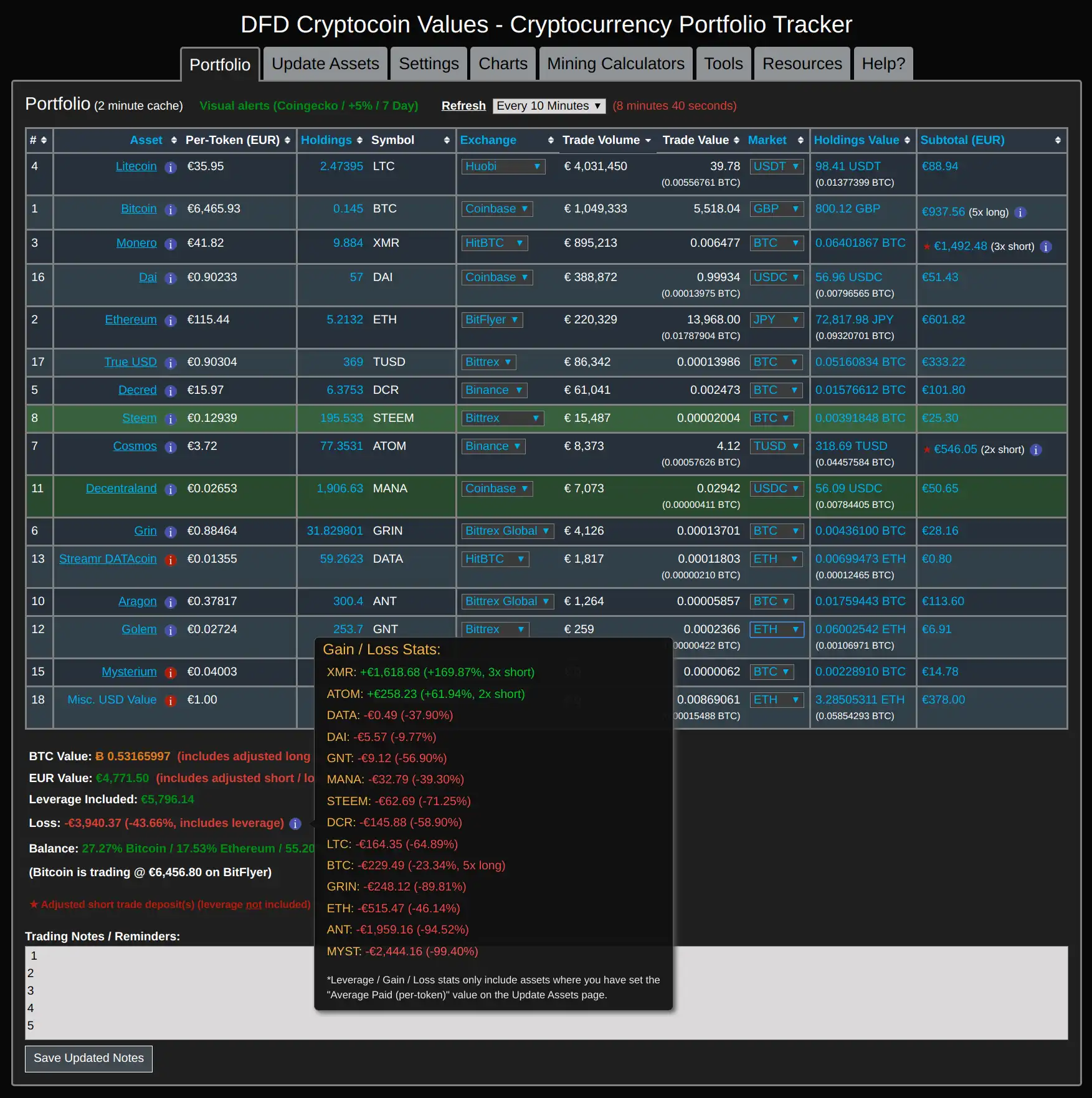Open the Help? tab
The height and width of the screenshot is (1098, 1092).
click(883, 64)
